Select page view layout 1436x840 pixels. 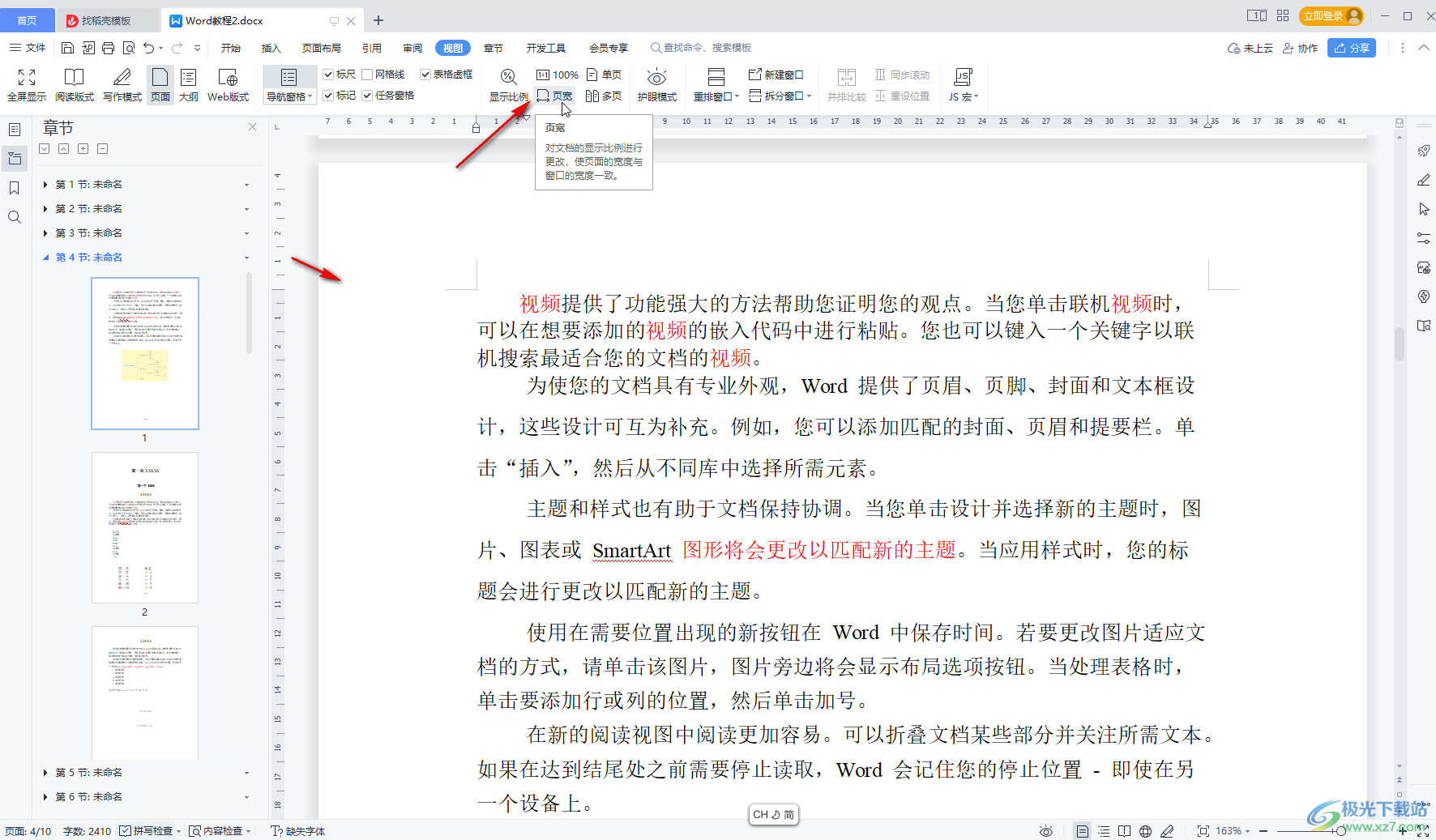(x=160, y=85)
